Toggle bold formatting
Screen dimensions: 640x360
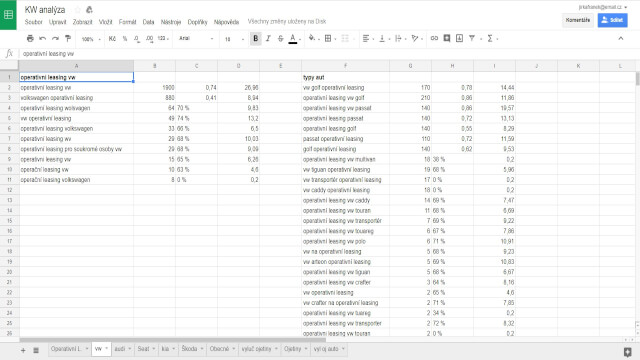256,38
